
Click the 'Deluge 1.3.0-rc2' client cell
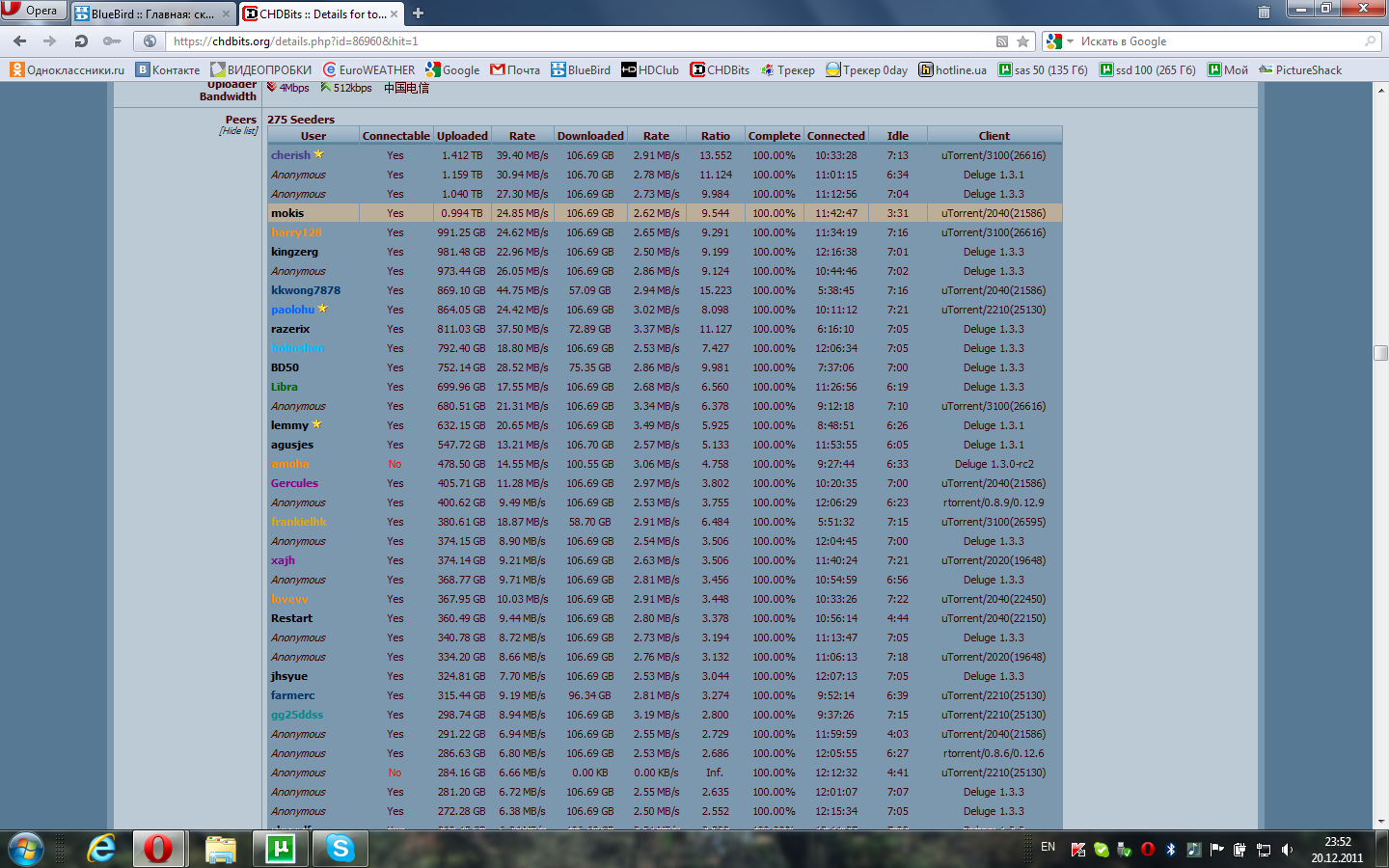(994, 464)
